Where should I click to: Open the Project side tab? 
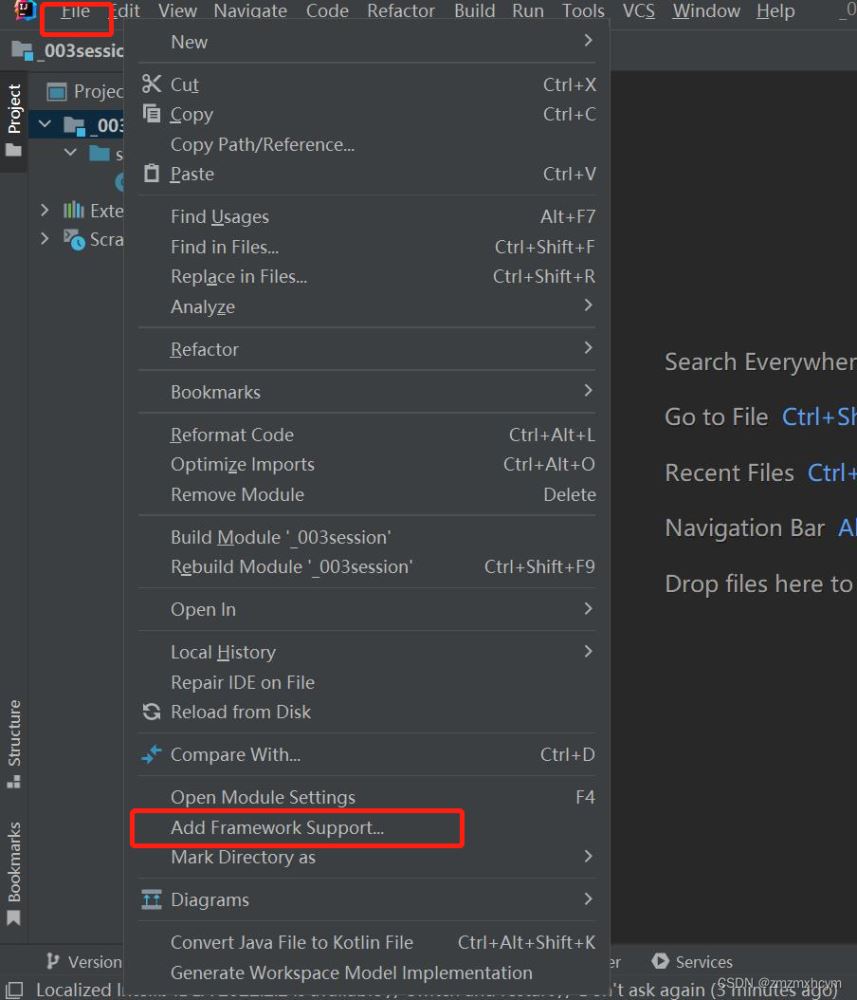tap(14, 108)
